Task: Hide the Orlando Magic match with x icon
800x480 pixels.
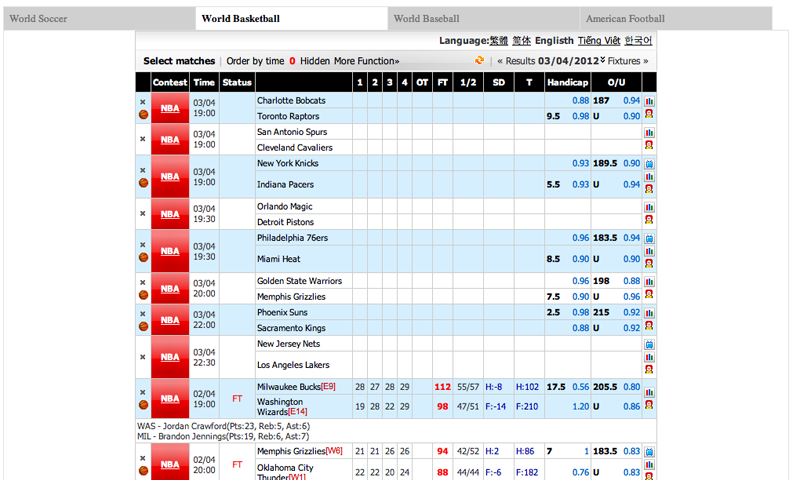Action: 143,213
